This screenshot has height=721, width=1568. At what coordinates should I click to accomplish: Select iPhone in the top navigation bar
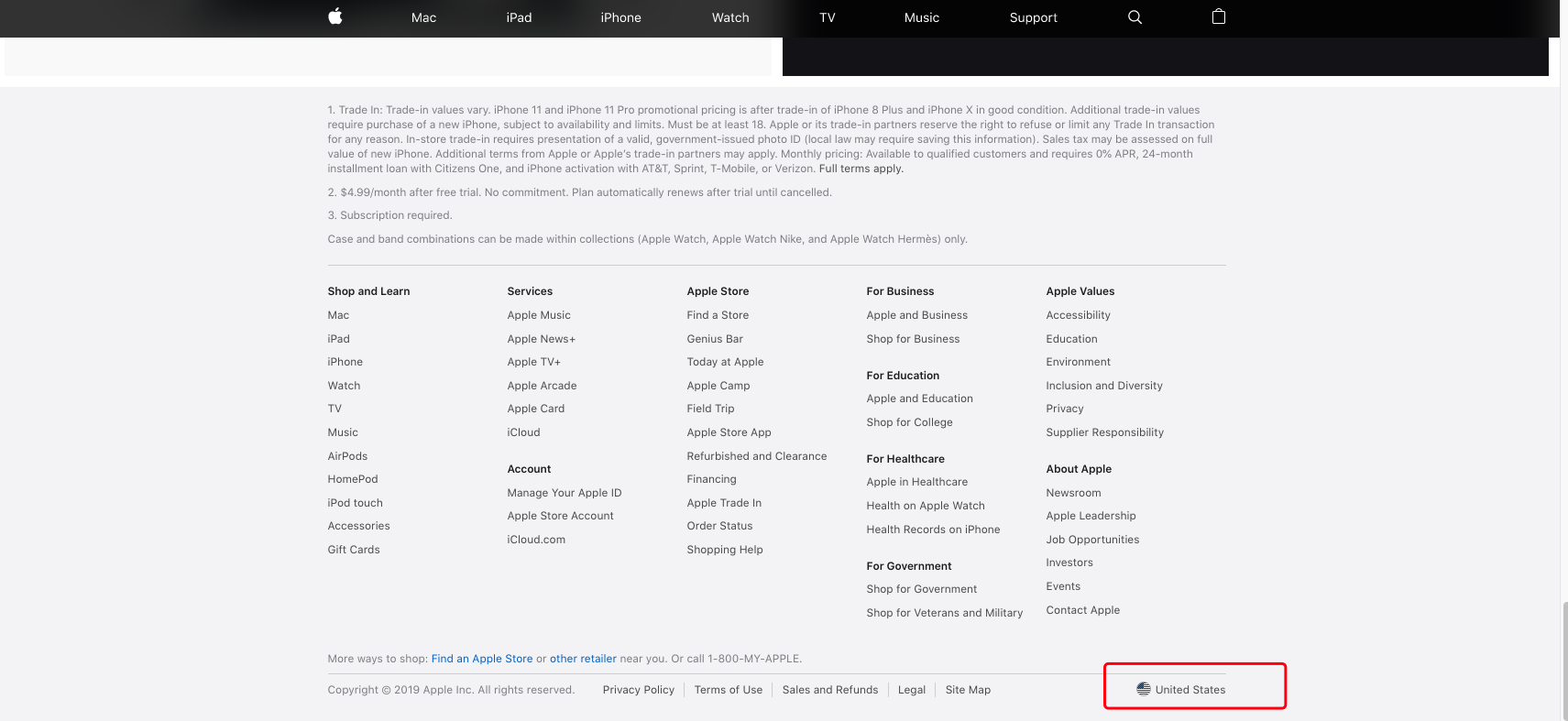(621, 17)
